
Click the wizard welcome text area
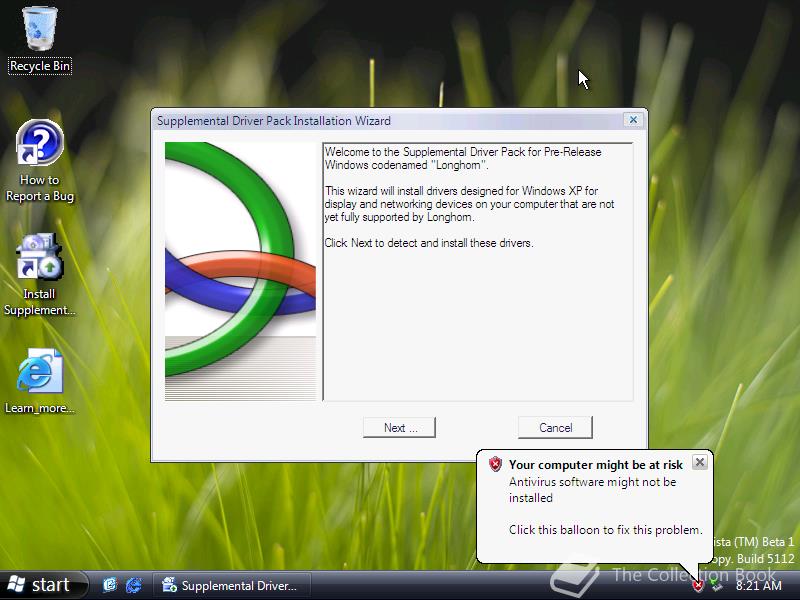point(478,272)
